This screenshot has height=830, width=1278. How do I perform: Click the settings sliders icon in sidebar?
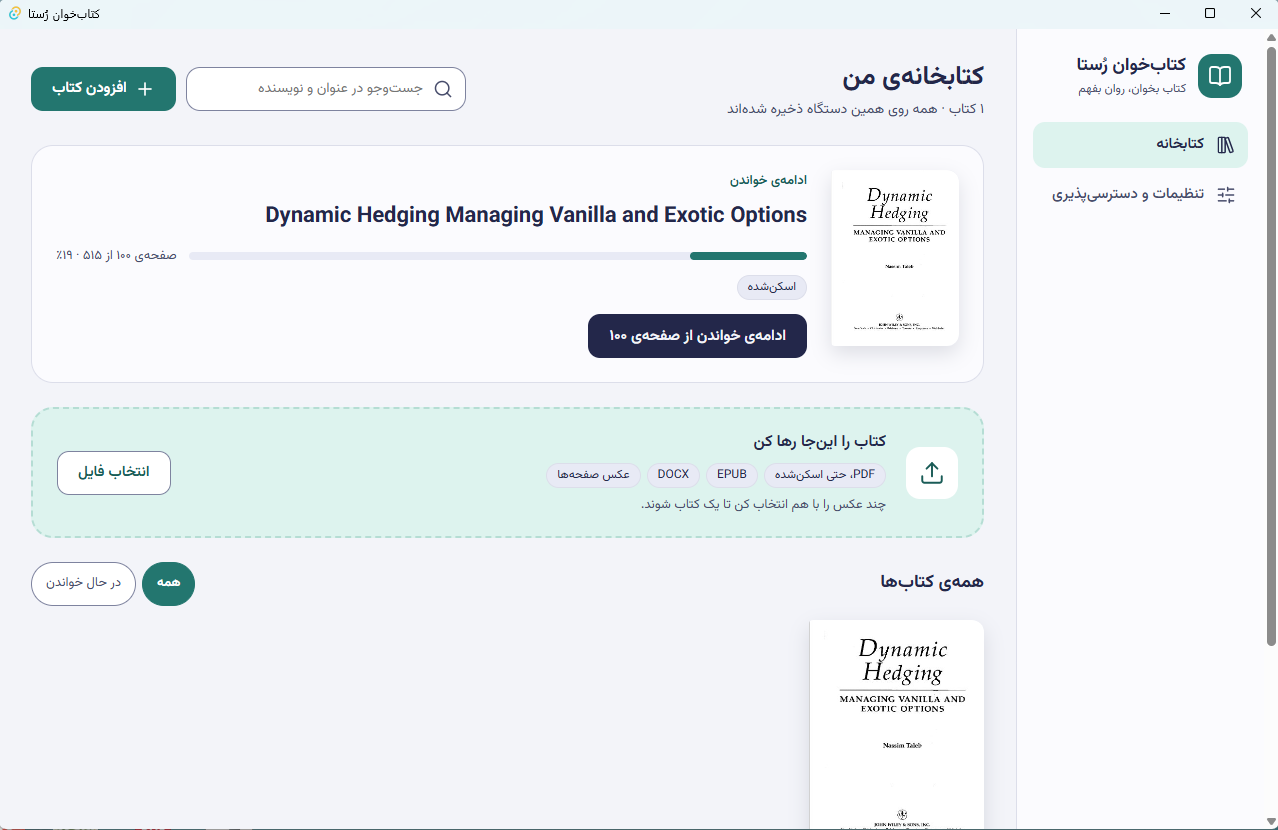click(x=1226, y=195)
